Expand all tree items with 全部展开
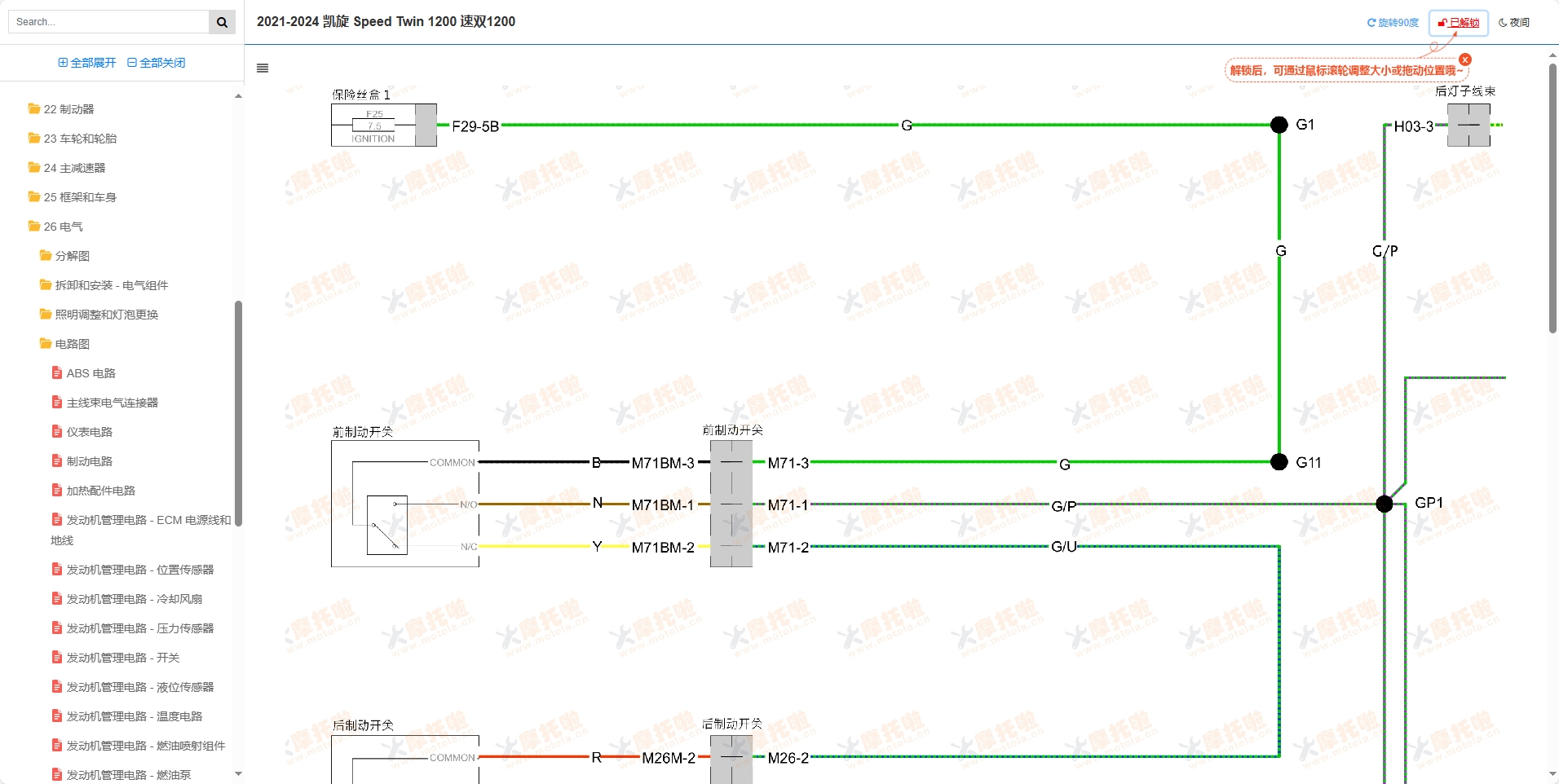This screenshot has height=784, width=1559. click(87, 63)
